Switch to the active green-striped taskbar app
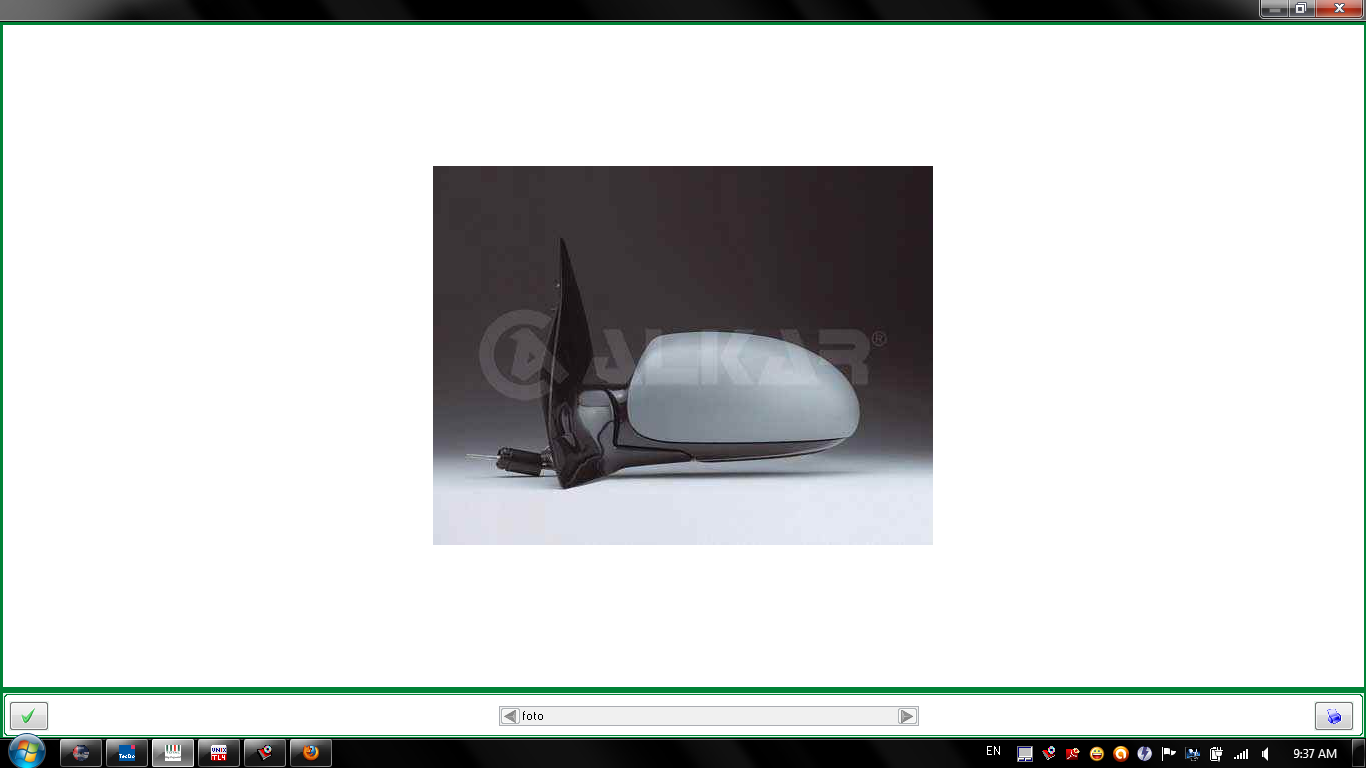This screenshot has width=1366, height=768. click(x=173, y=753)
